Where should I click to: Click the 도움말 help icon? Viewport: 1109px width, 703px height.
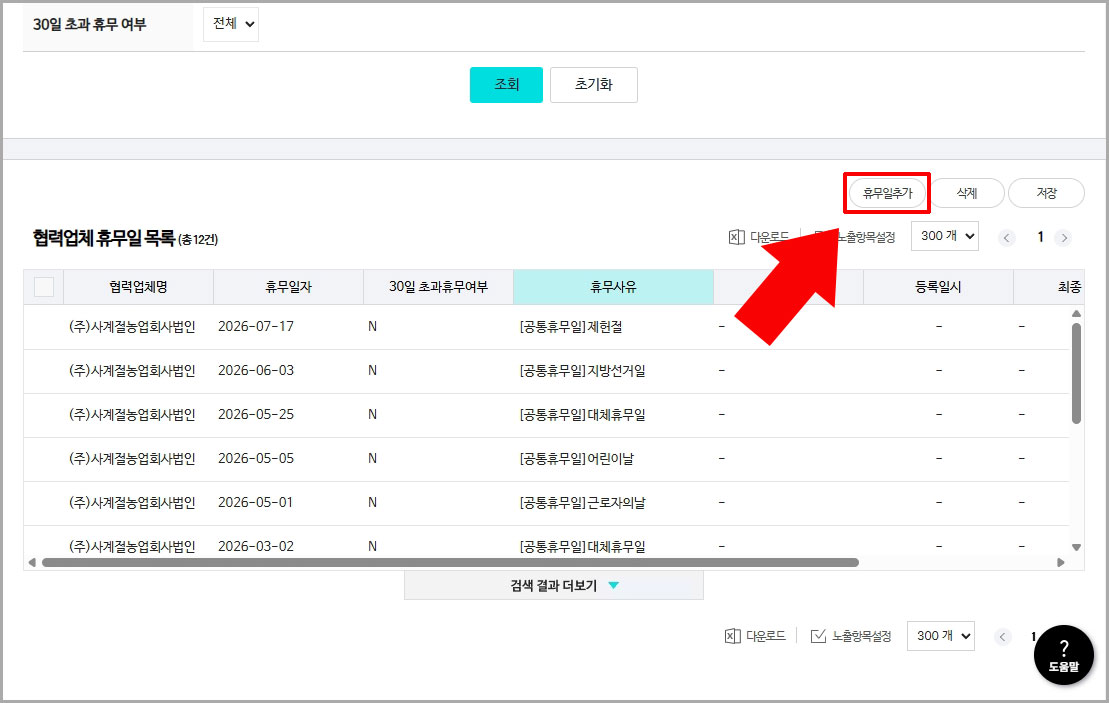click(x=1063, y=655)
